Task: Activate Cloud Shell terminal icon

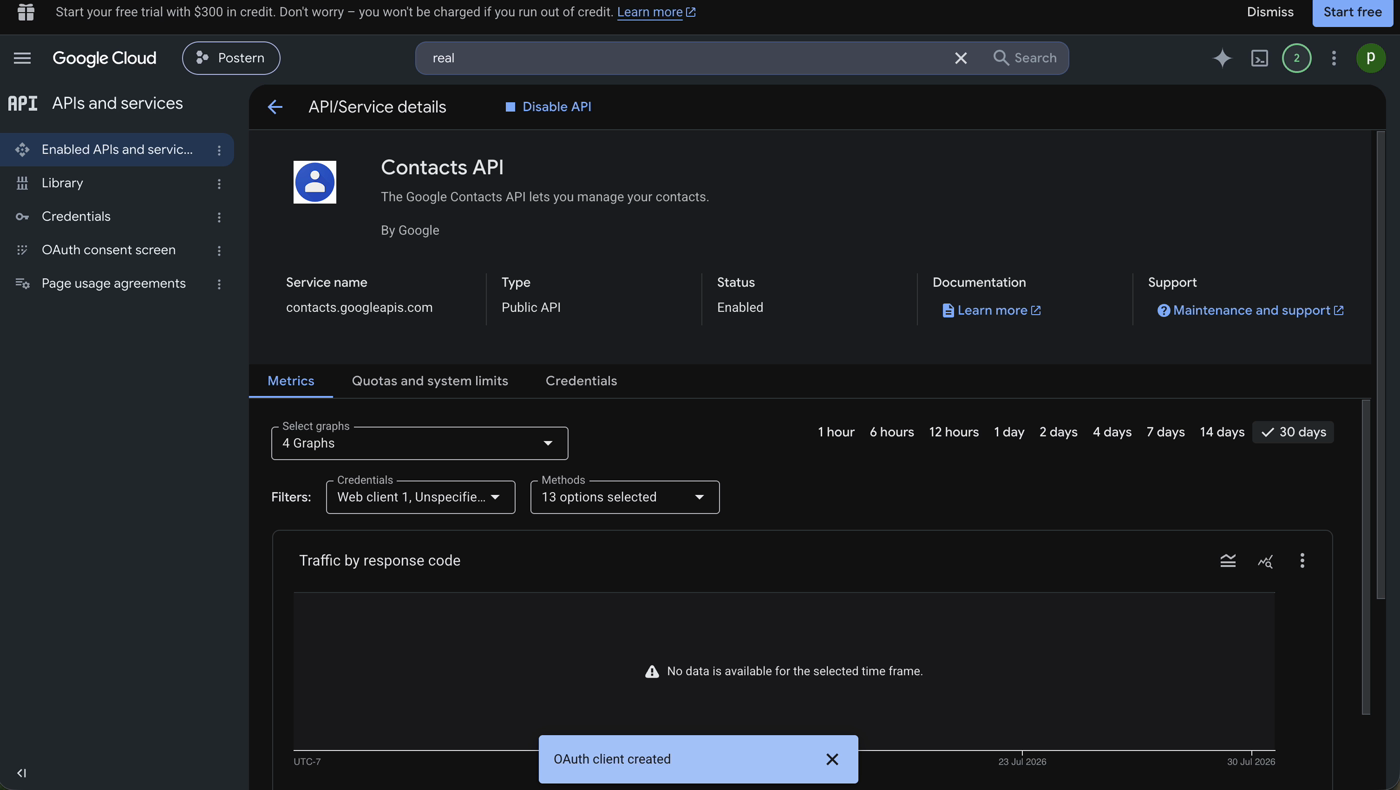Action: (x=1260, y=58)
